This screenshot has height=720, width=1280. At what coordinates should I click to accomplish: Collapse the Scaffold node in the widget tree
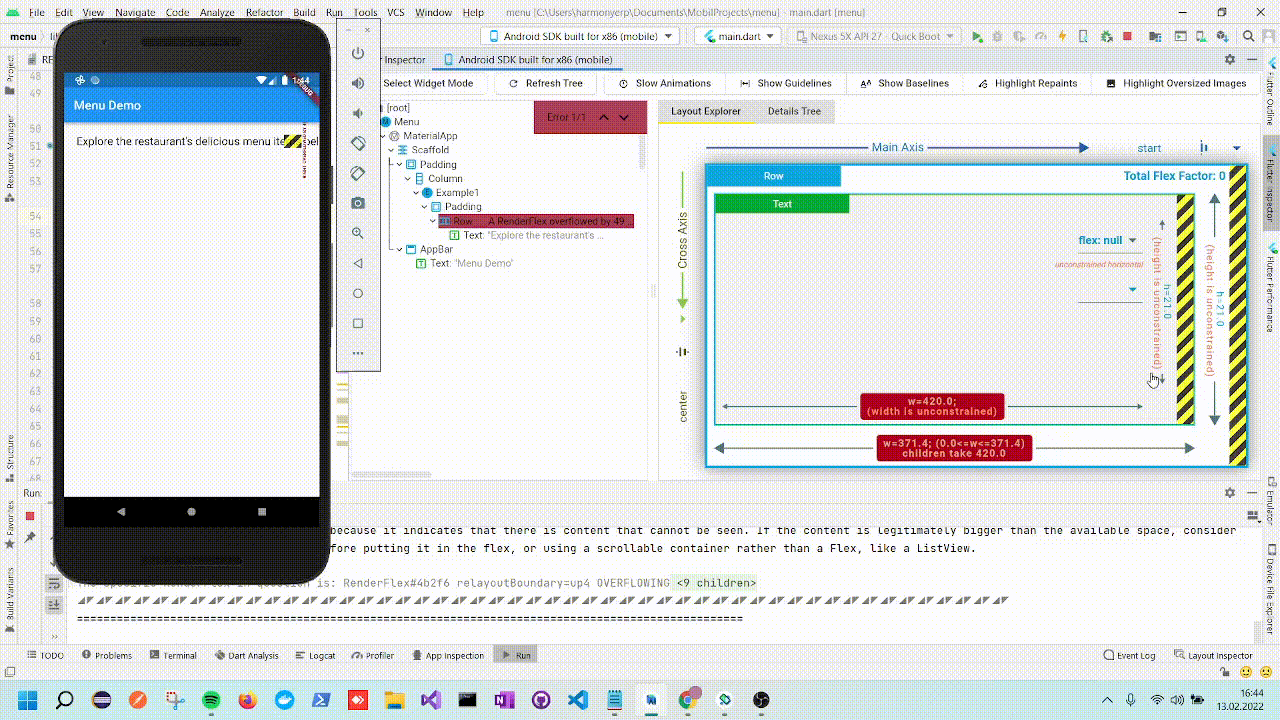pyautogui.click(x=391, y=149)
